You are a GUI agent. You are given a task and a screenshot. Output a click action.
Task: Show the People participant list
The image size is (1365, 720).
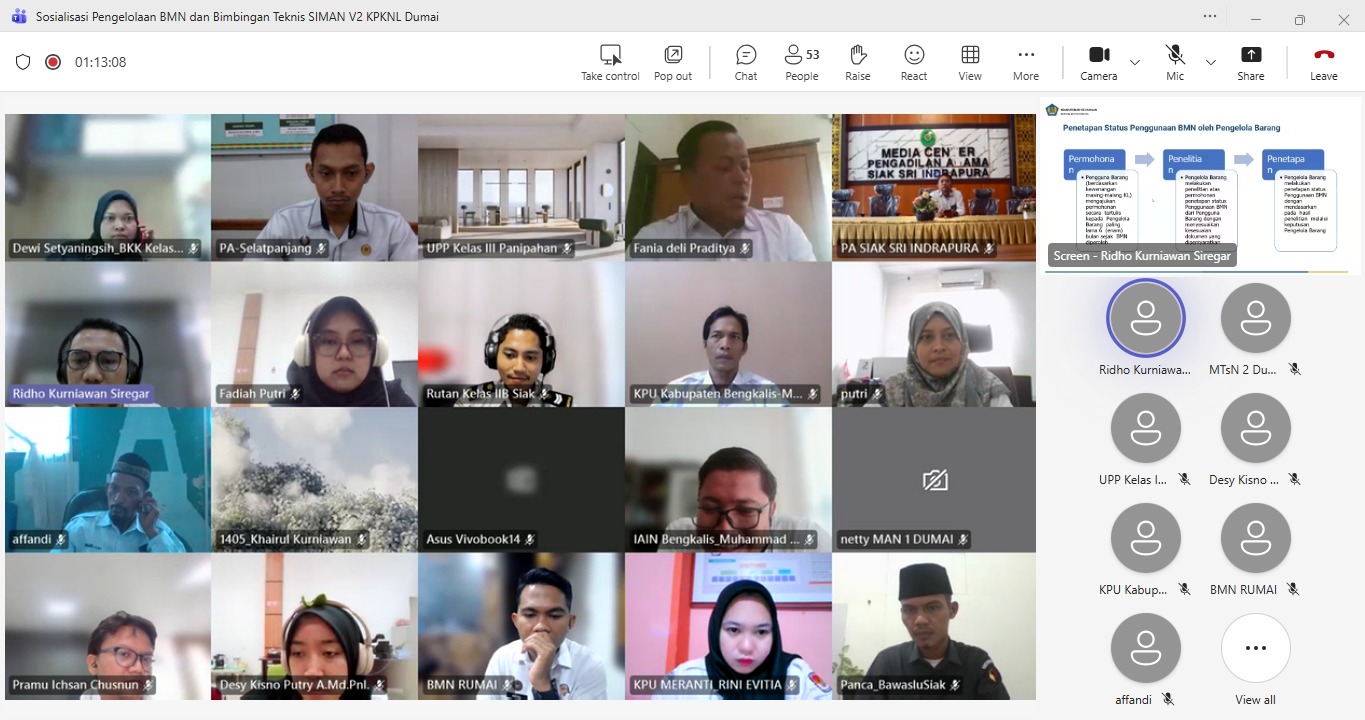(x=801, y=62)
